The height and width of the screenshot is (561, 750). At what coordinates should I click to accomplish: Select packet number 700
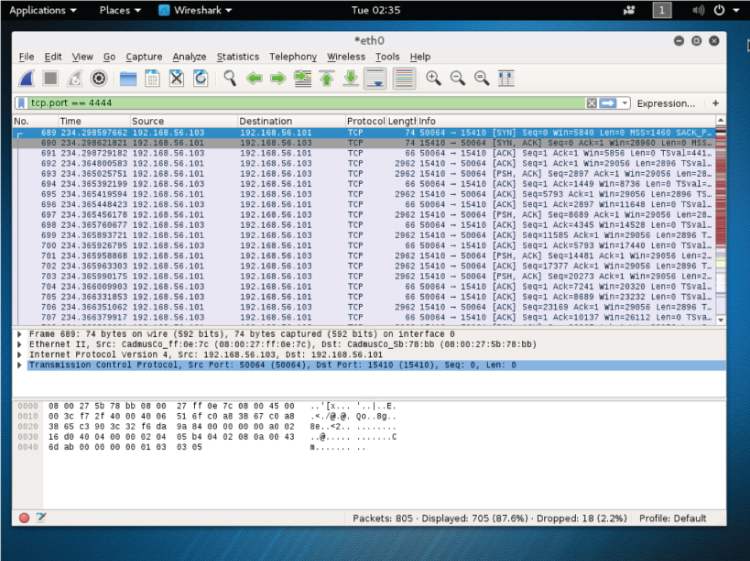(364, 245)
